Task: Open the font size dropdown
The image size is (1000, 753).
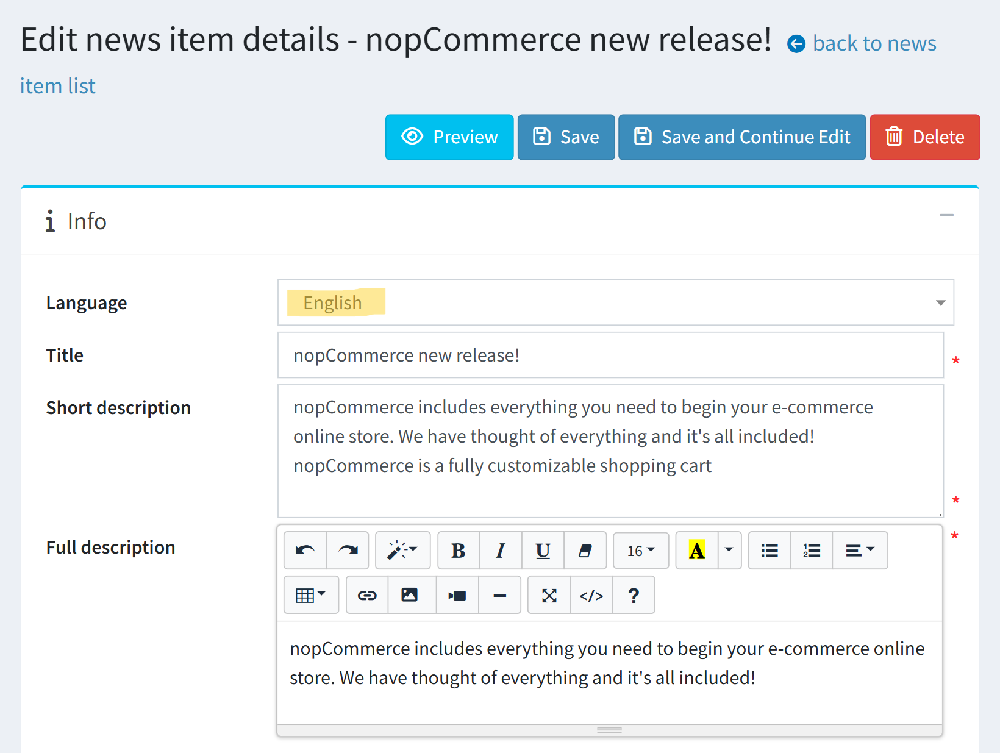Action: [x=640, y=550]
